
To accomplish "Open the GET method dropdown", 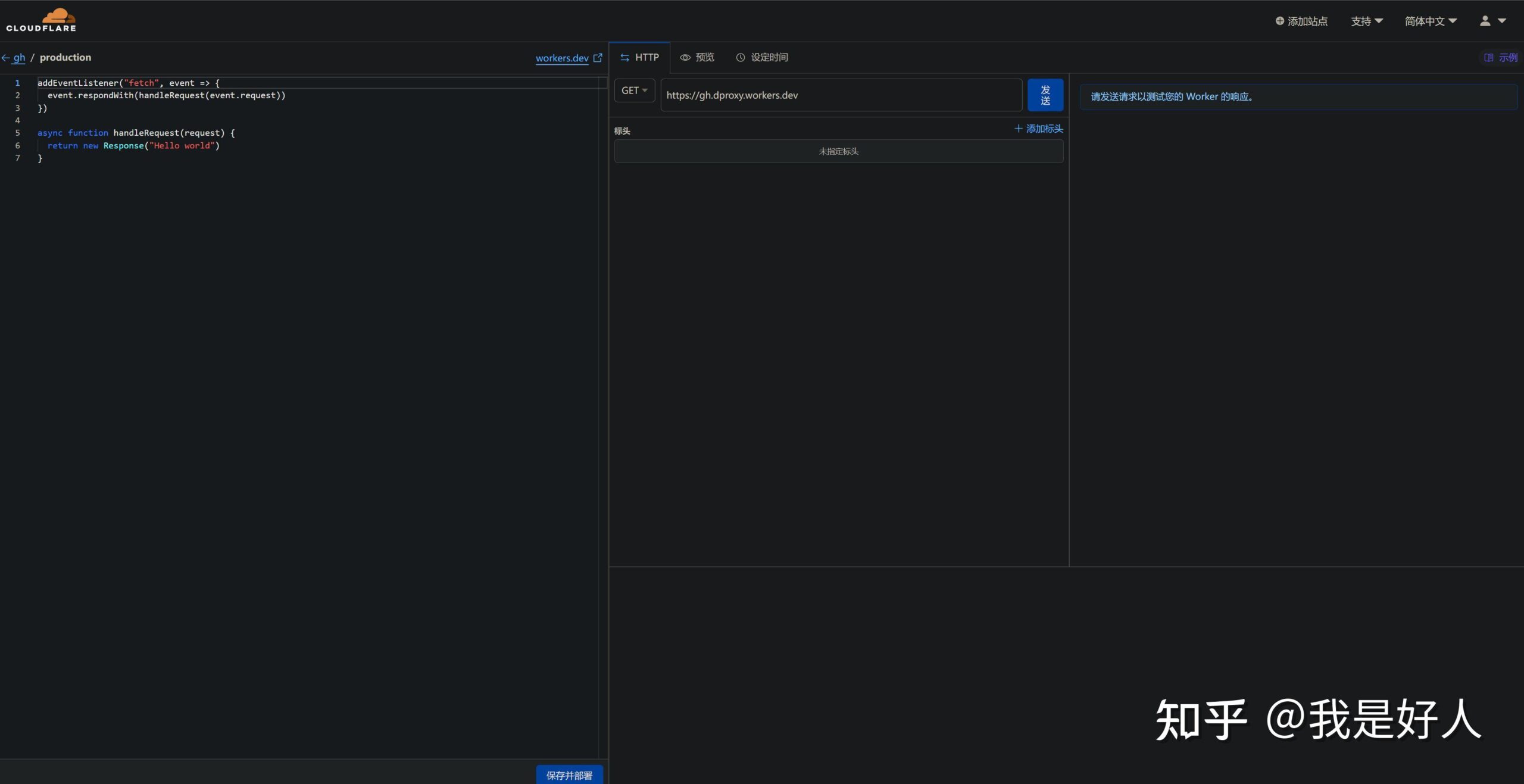I will pos(634,90).
